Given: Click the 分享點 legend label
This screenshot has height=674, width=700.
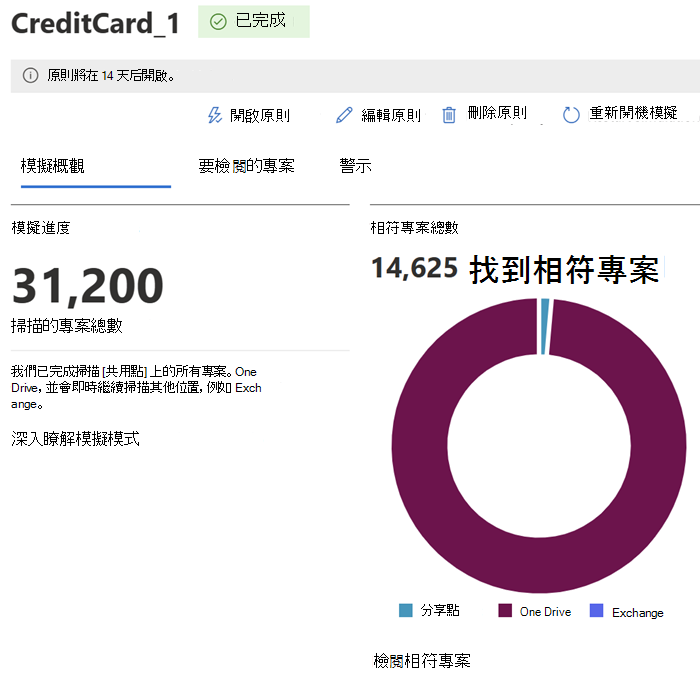Looking at the screenshot, I should coord(440,610).
